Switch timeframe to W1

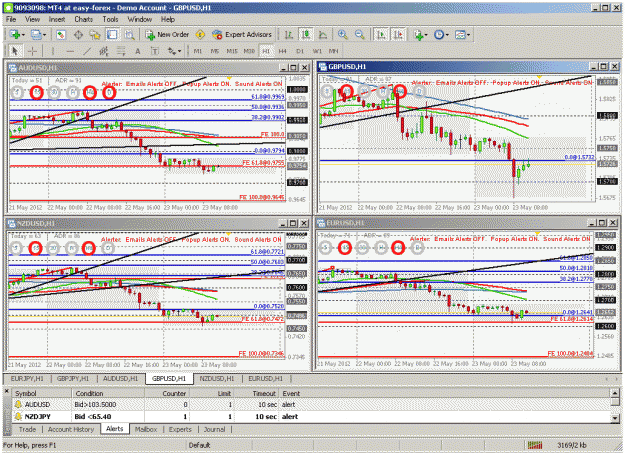tap(317, 51)
